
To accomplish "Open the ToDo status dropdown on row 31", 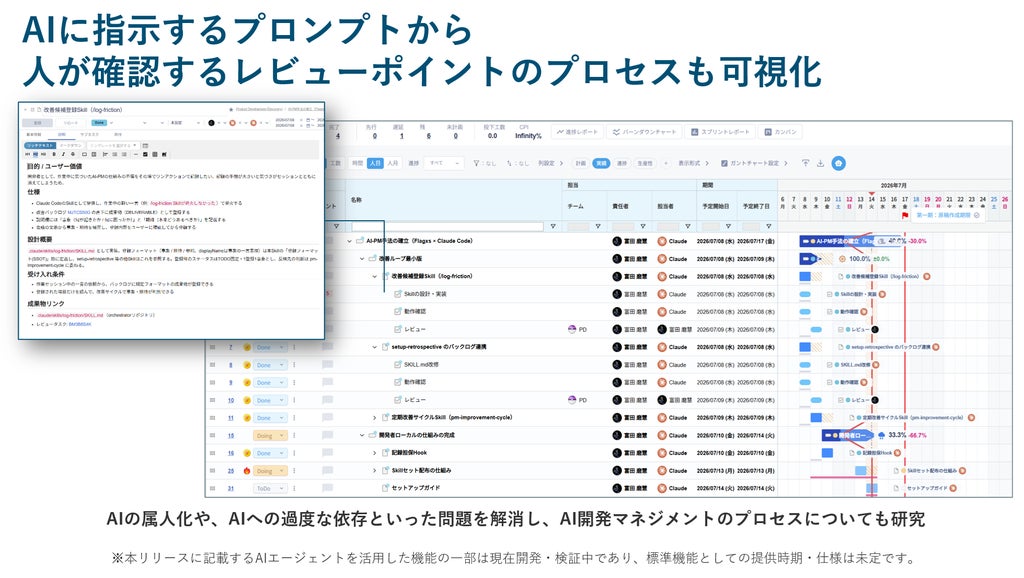I will (x=270, y=488).
